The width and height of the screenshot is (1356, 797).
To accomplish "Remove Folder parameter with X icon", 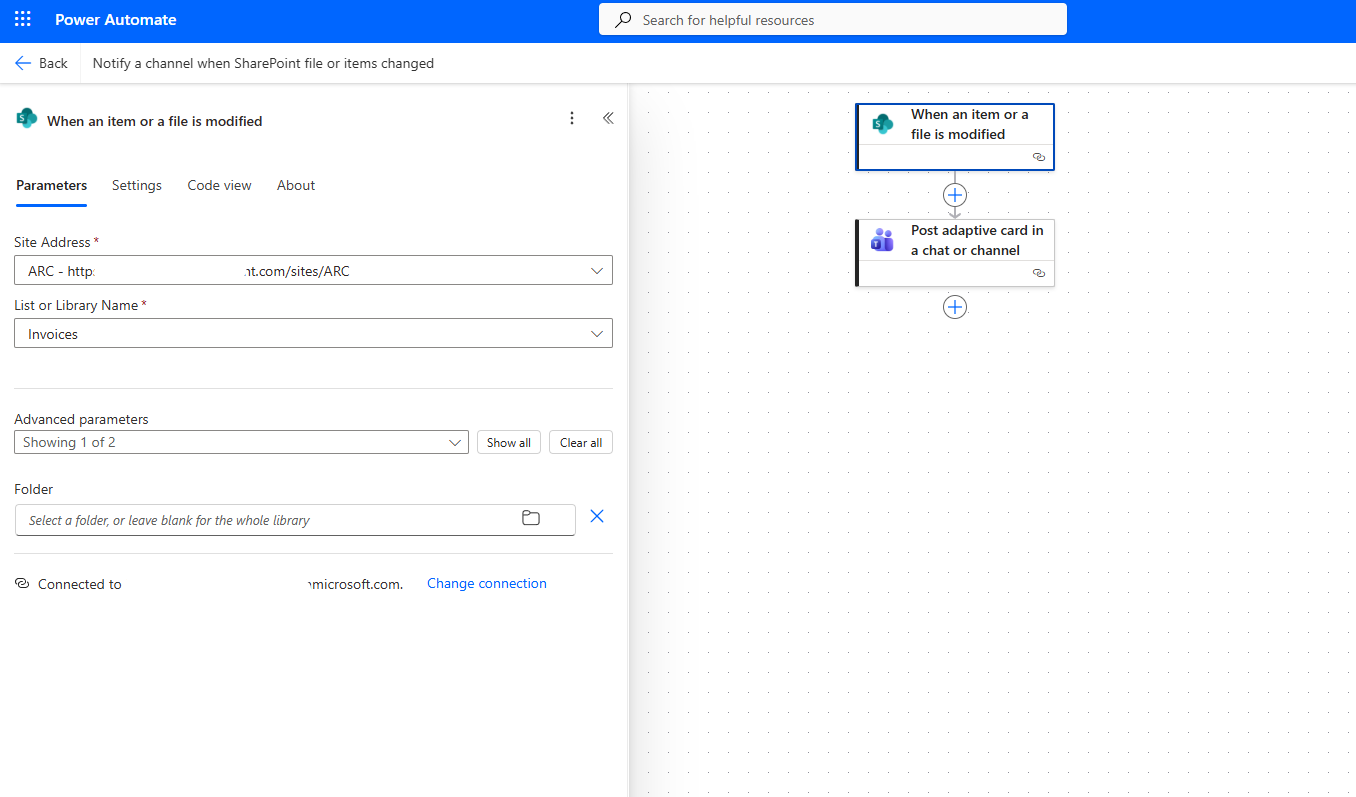I will (x=597, y=517).
